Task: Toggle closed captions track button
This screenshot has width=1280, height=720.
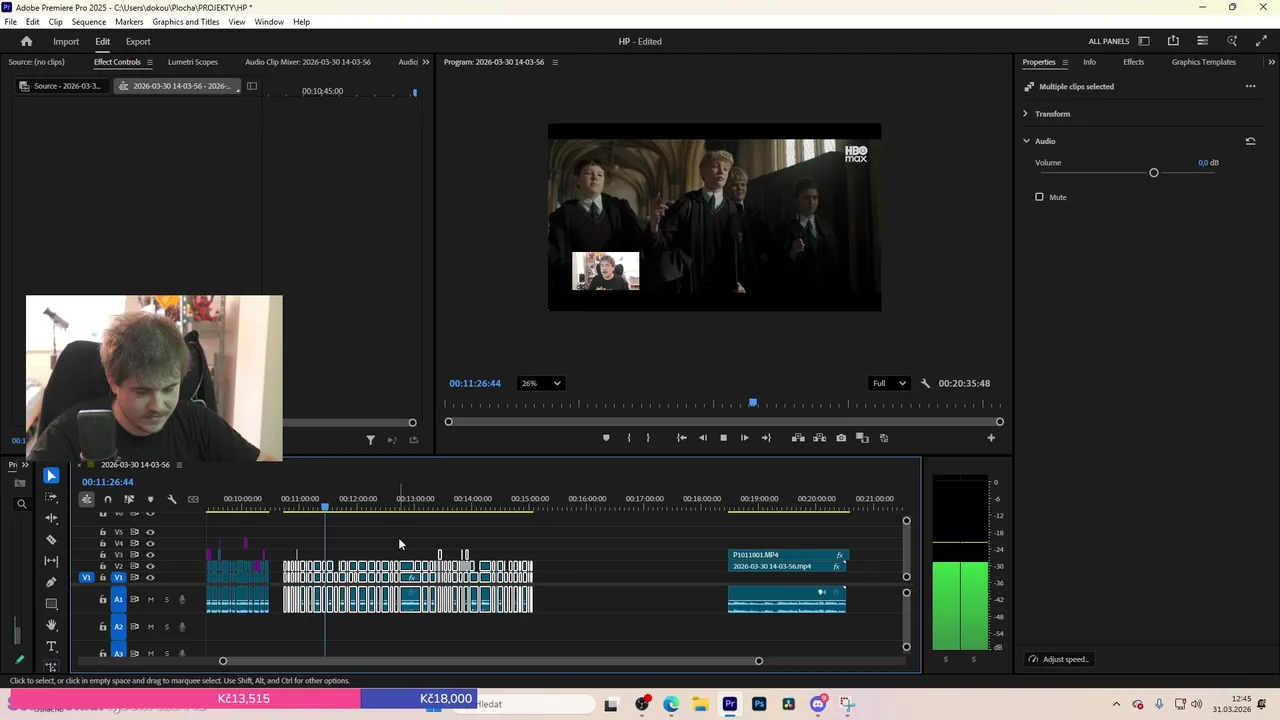Action: 193,499
